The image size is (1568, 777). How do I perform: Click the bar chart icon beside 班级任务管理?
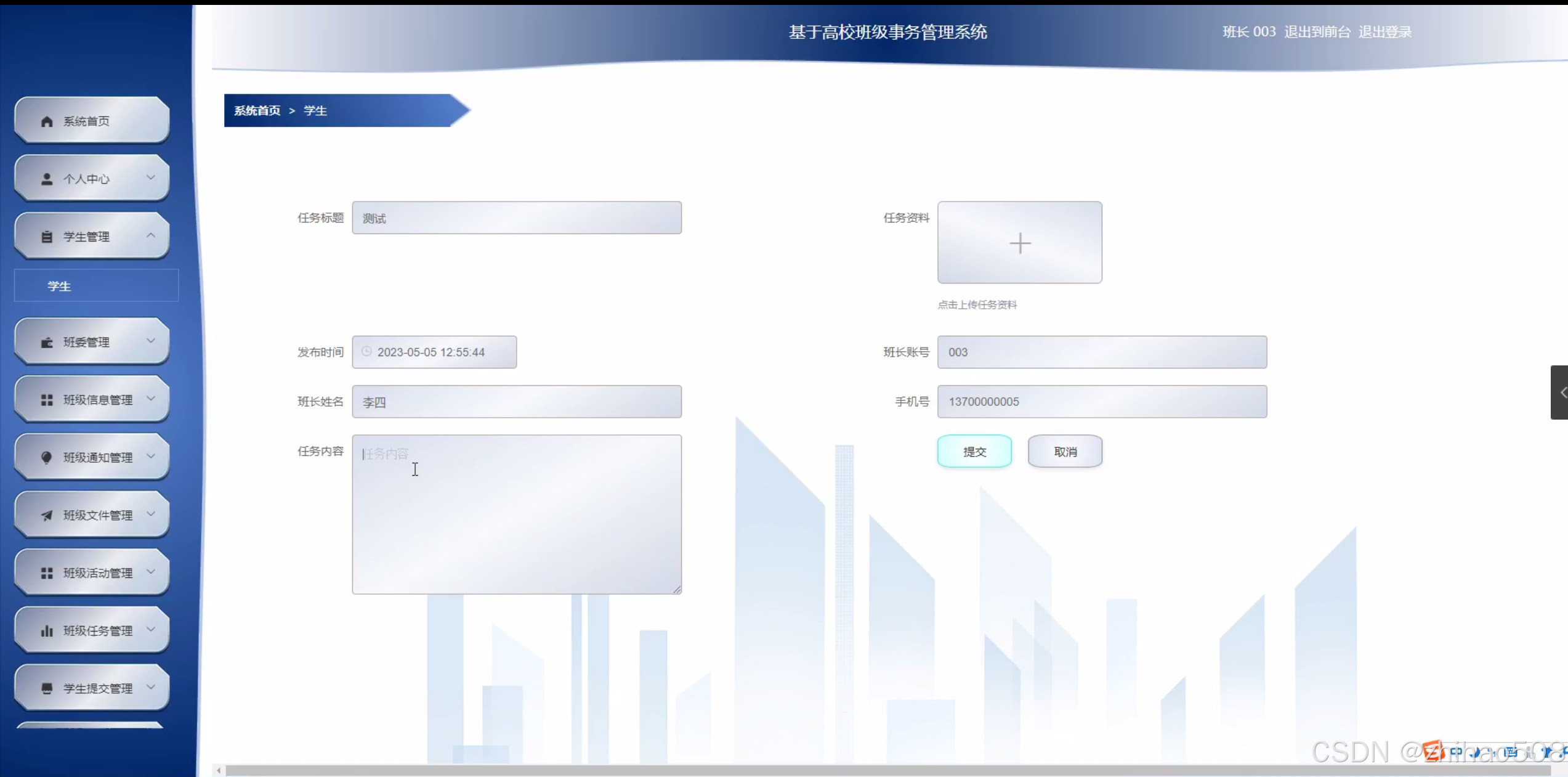(47, 631)
